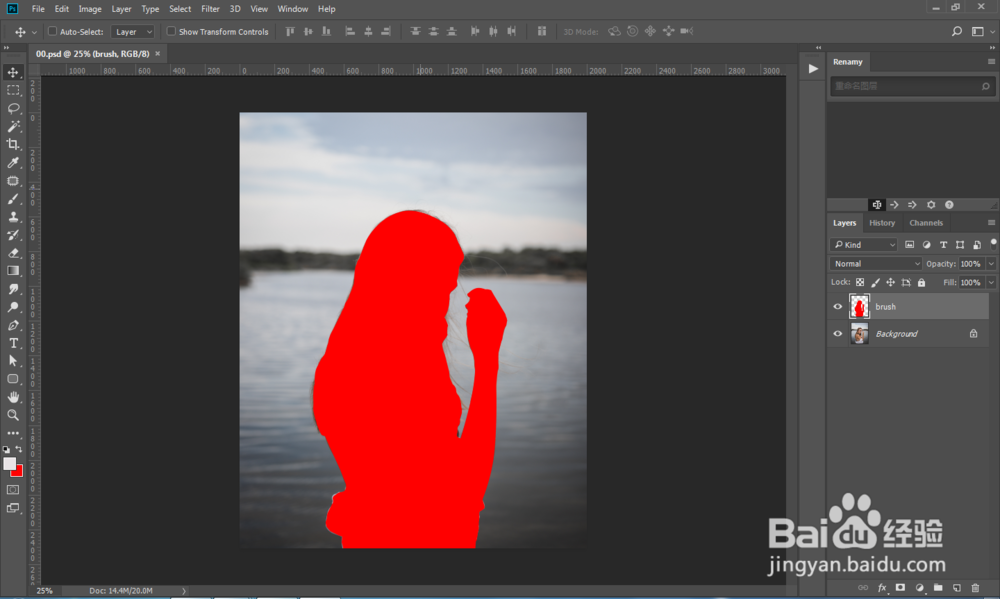Hide the brush layer
Image resolution: width=1000 pixels, height=599 pixels.
coord(837,307)
